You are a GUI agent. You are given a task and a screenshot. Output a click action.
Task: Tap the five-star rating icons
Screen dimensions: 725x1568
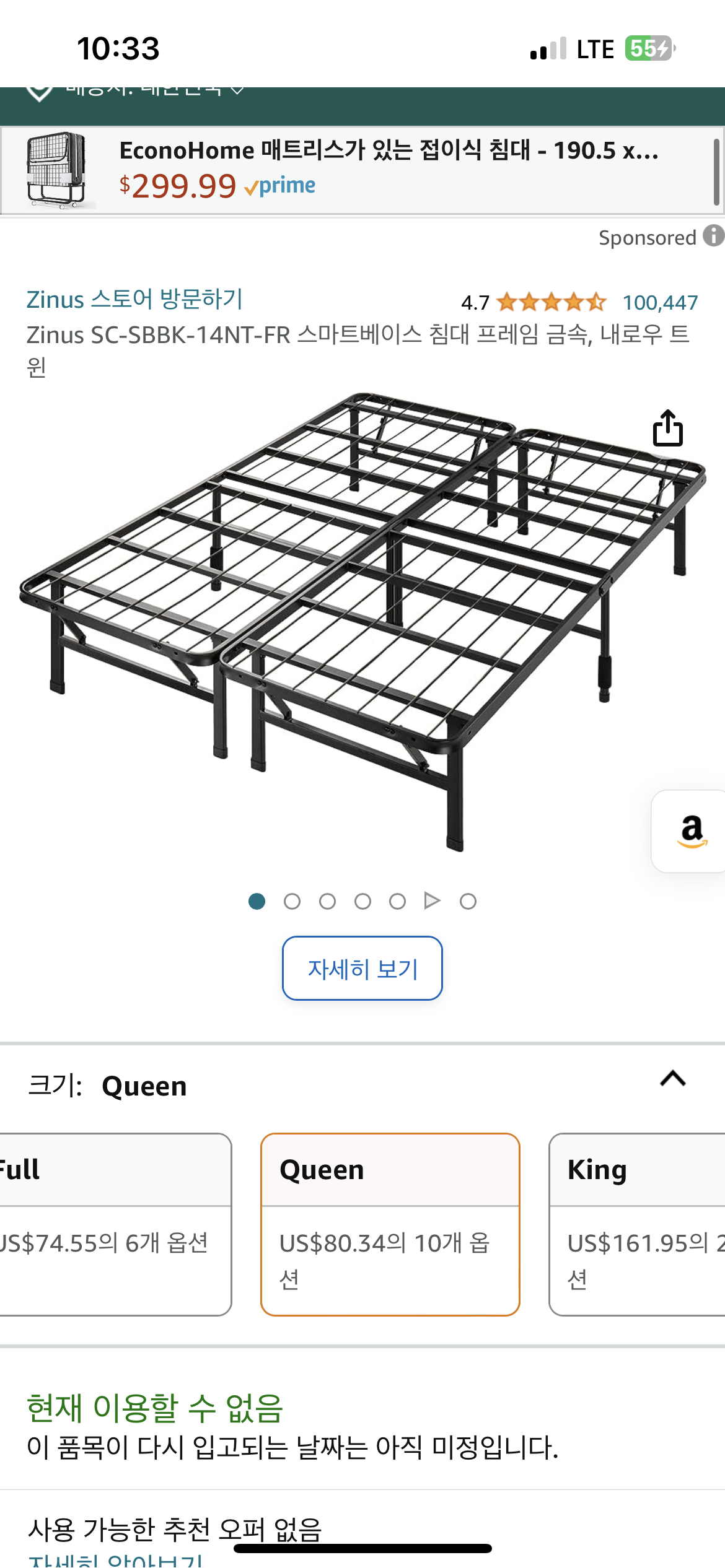click(551, 302)
